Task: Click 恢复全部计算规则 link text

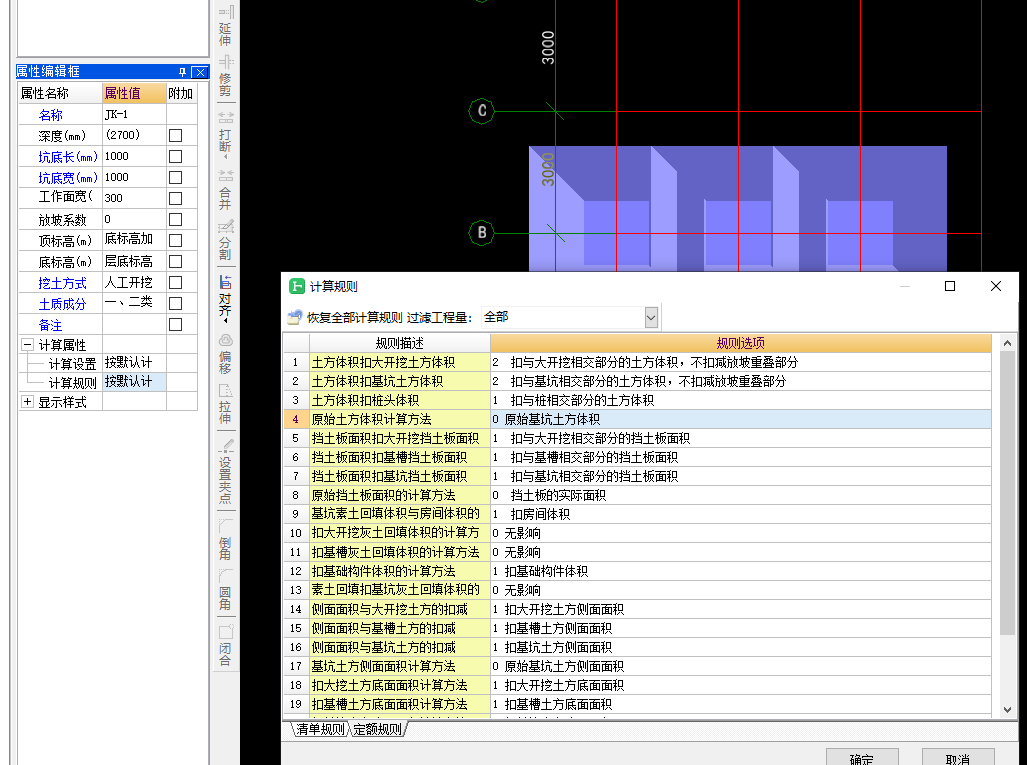Action: (354, 318)
